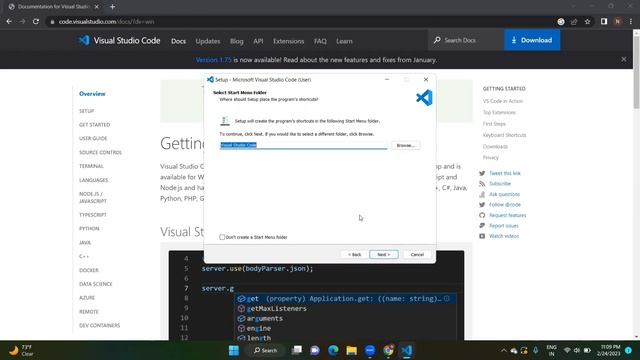Open File Explorer from the taskbar
This screenshot has width=640, height=360.
click(351, 350)
